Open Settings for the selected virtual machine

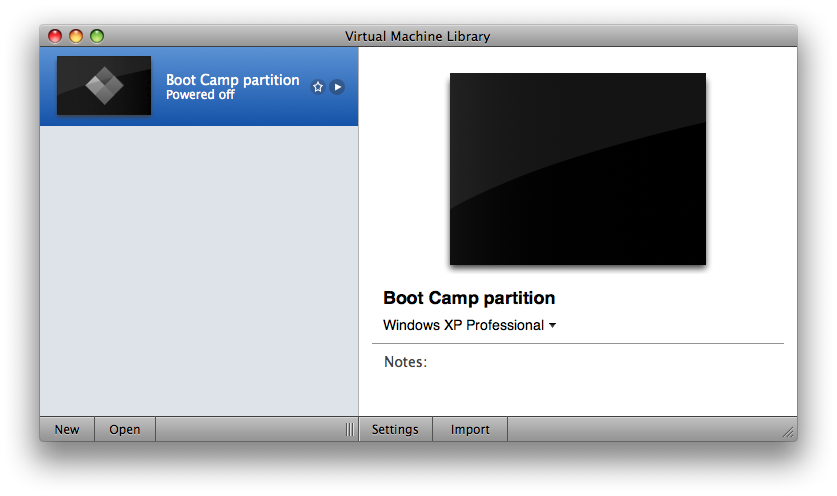(x=395, y=429)
